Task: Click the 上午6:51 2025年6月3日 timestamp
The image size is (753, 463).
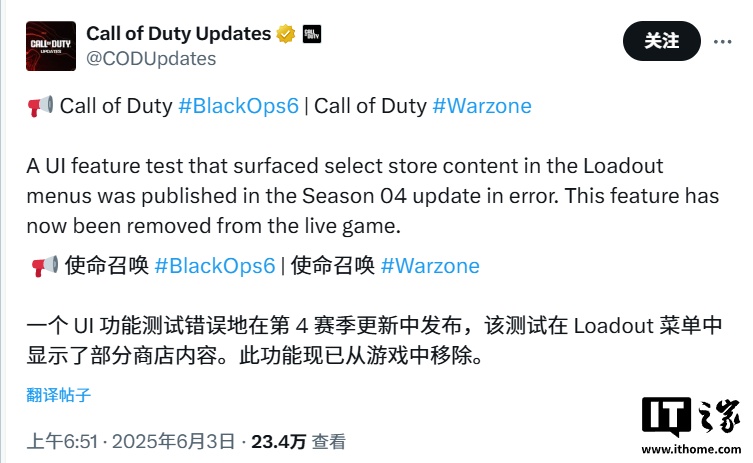Action: (x=131, y=441)
